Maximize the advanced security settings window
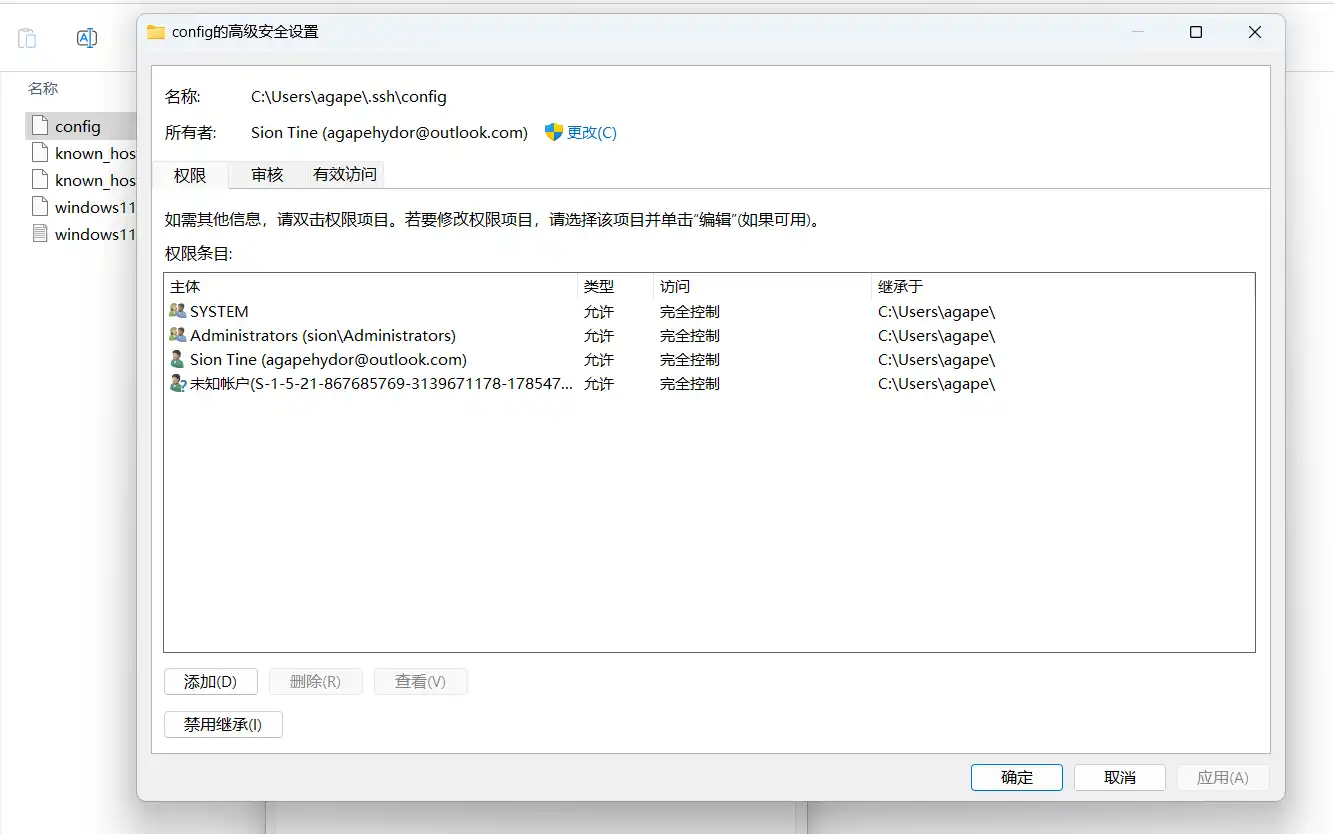Image resolution: width=1334 pixels, height=834 pixels. [x=1196, y=32]
